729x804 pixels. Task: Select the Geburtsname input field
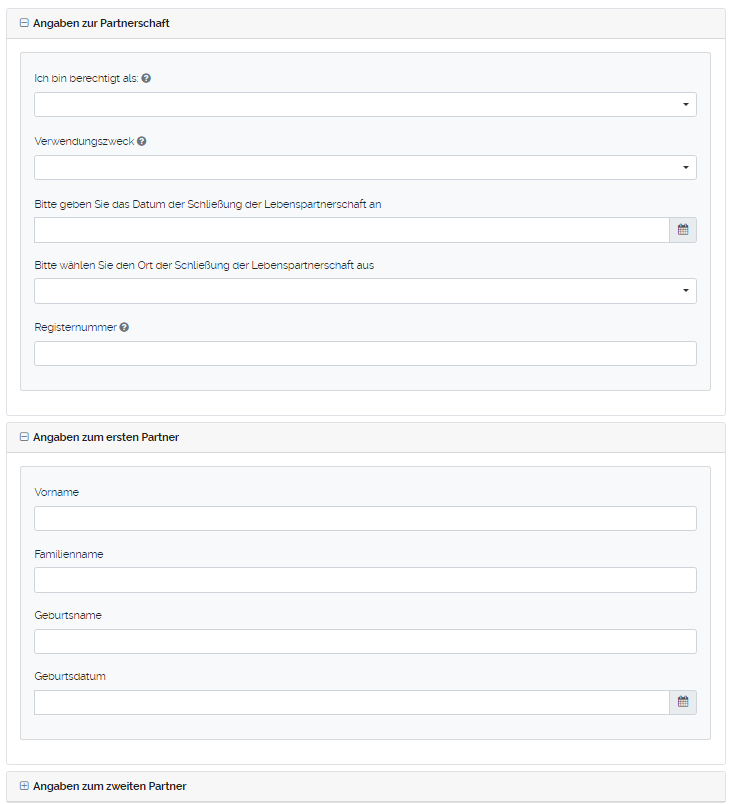pyautogui.click(x=365, y=641)
